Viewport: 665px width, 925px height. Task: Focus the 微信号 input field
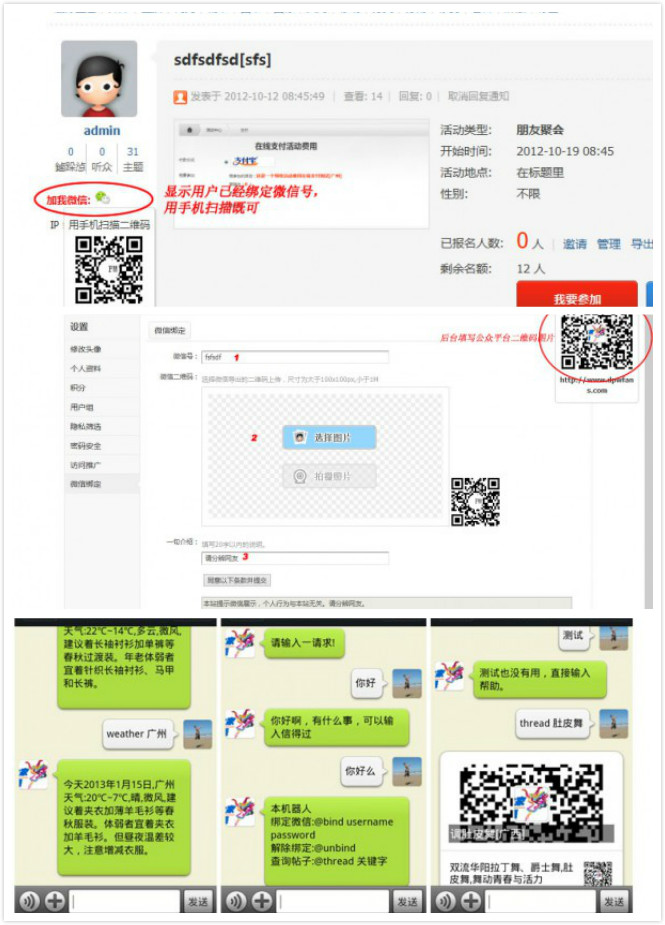point(295,357)
